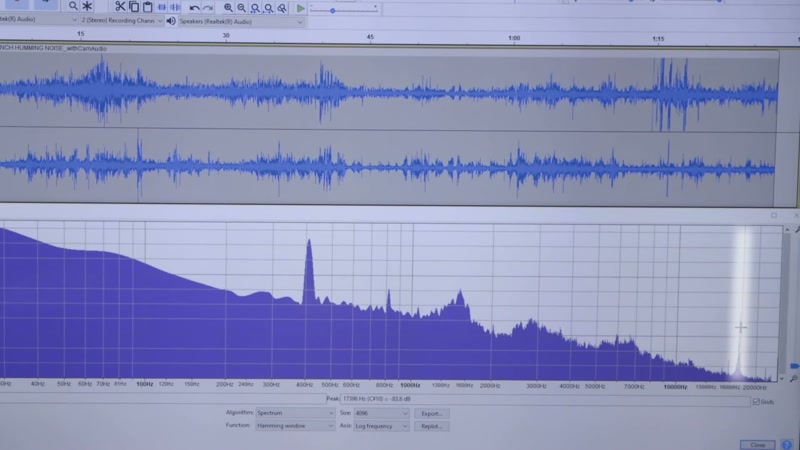Paste audio from clipboard
This screenshot has width=800, height=450.
(147, 7)
